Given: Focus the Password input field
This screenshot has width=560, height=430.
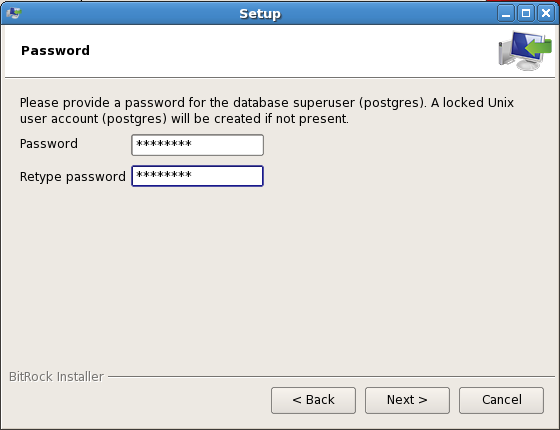Looking at the screenshot, I should click(x=198, y=145).
